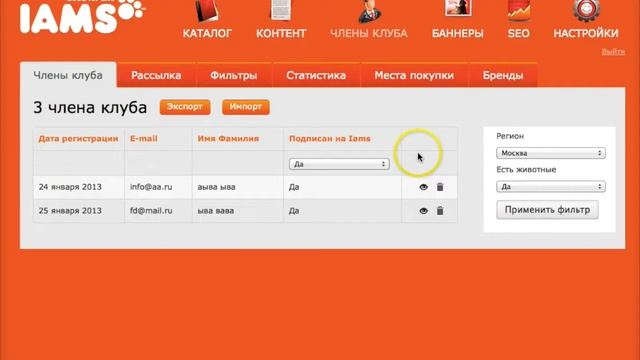The width and height of the screenshot is (640, 360).
Task: Delete member info@aa.ru with trash icon
Action: (440, 187)
